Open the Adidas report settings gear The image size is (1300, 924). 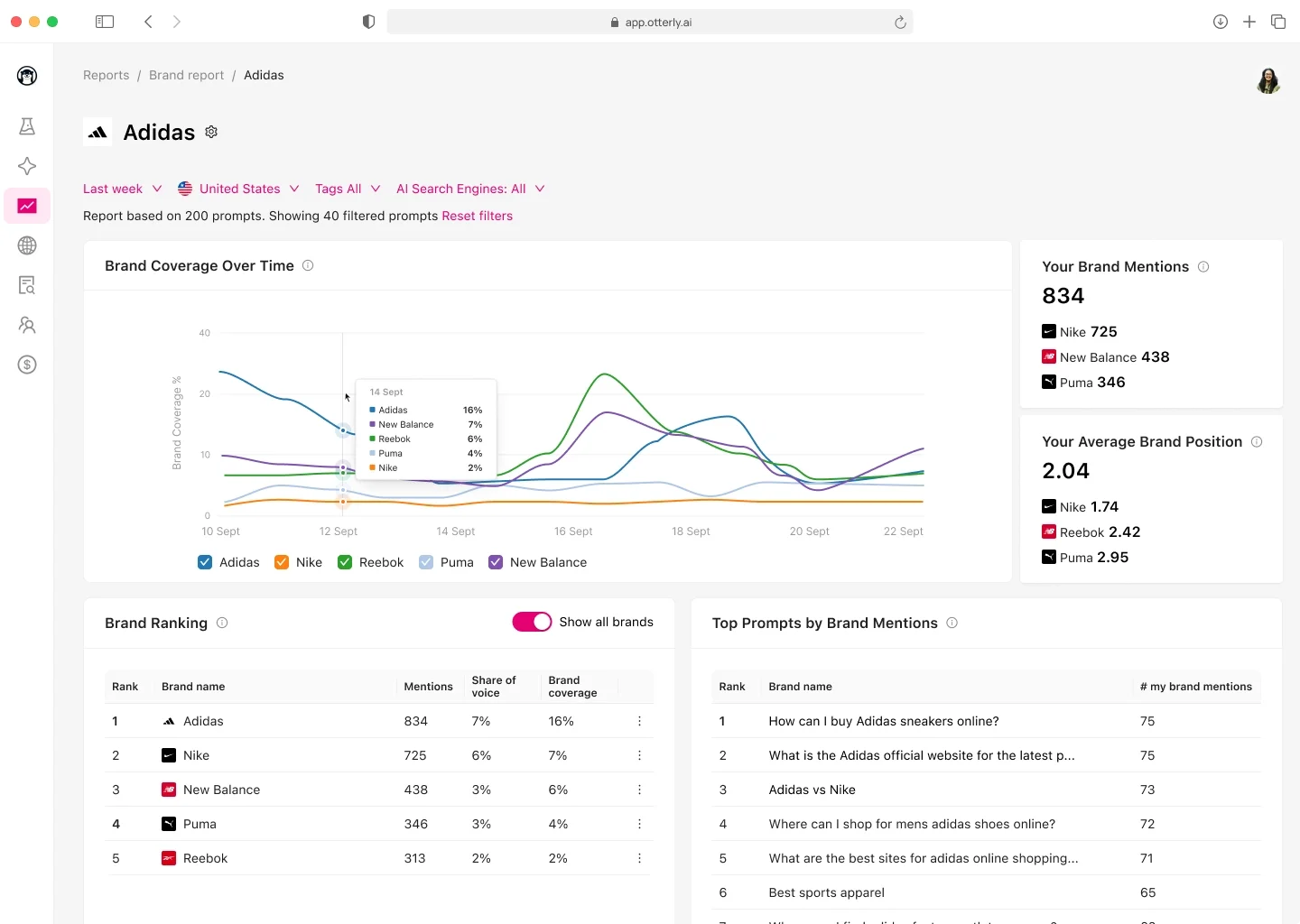(211, 132)
